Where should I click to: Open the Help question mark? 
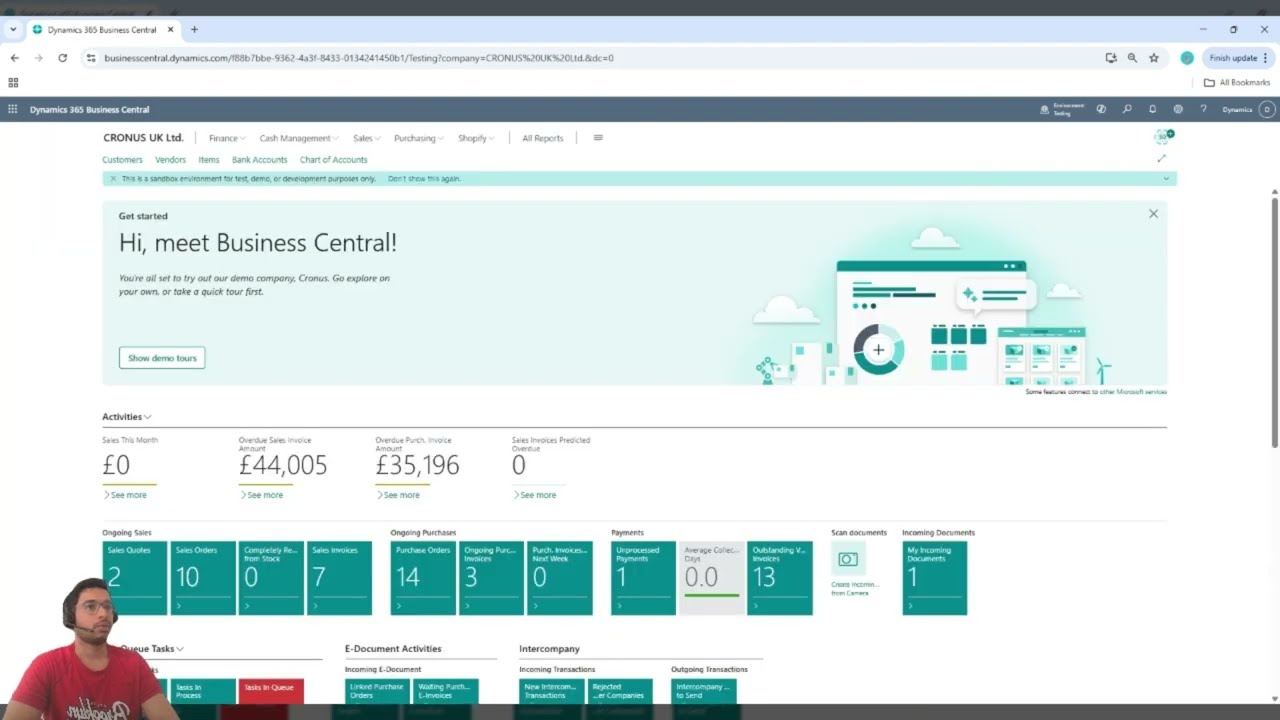[x=1203, y=109]
